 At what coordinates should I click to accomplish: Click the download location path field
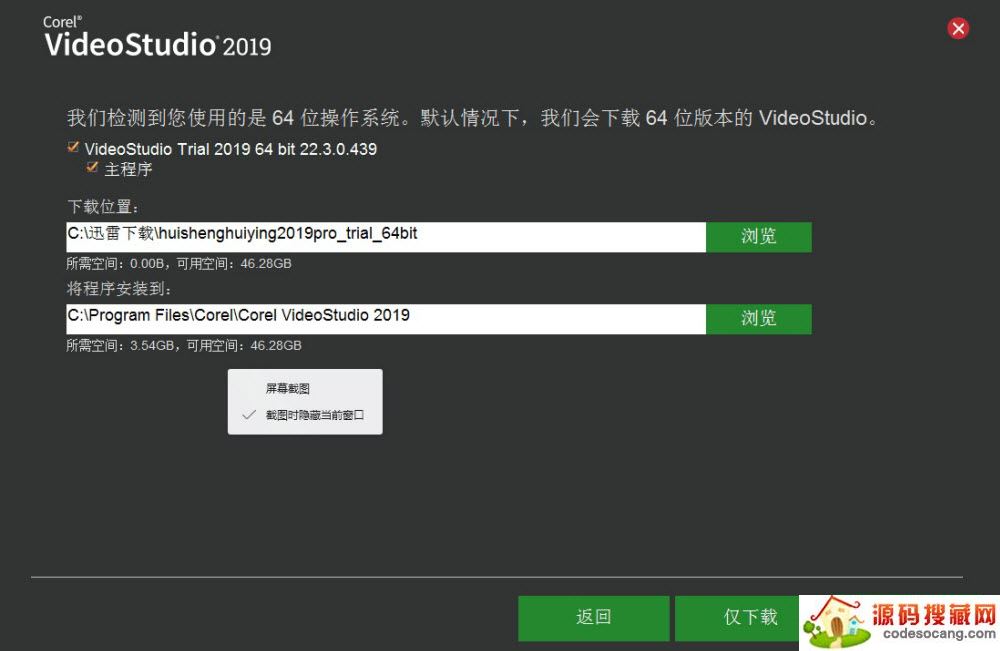(x=386, y=237)
